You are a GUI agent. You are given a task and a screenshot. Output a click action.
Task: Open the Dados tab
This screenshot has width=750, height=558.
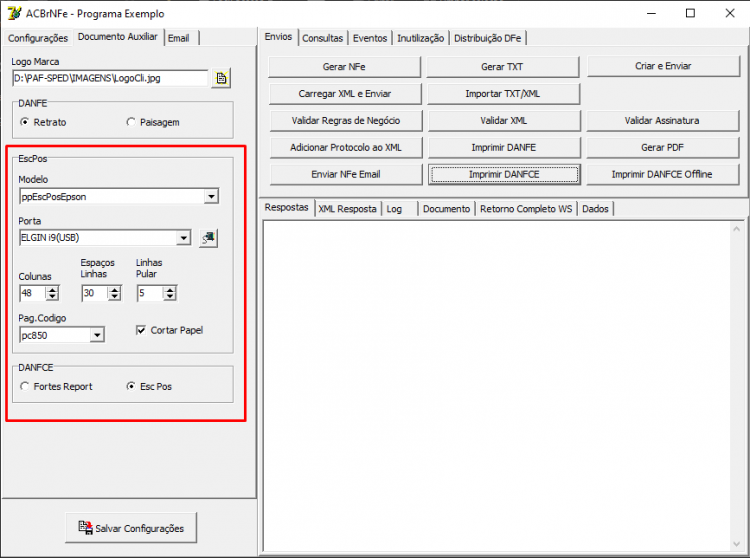(x=595, y=209)
